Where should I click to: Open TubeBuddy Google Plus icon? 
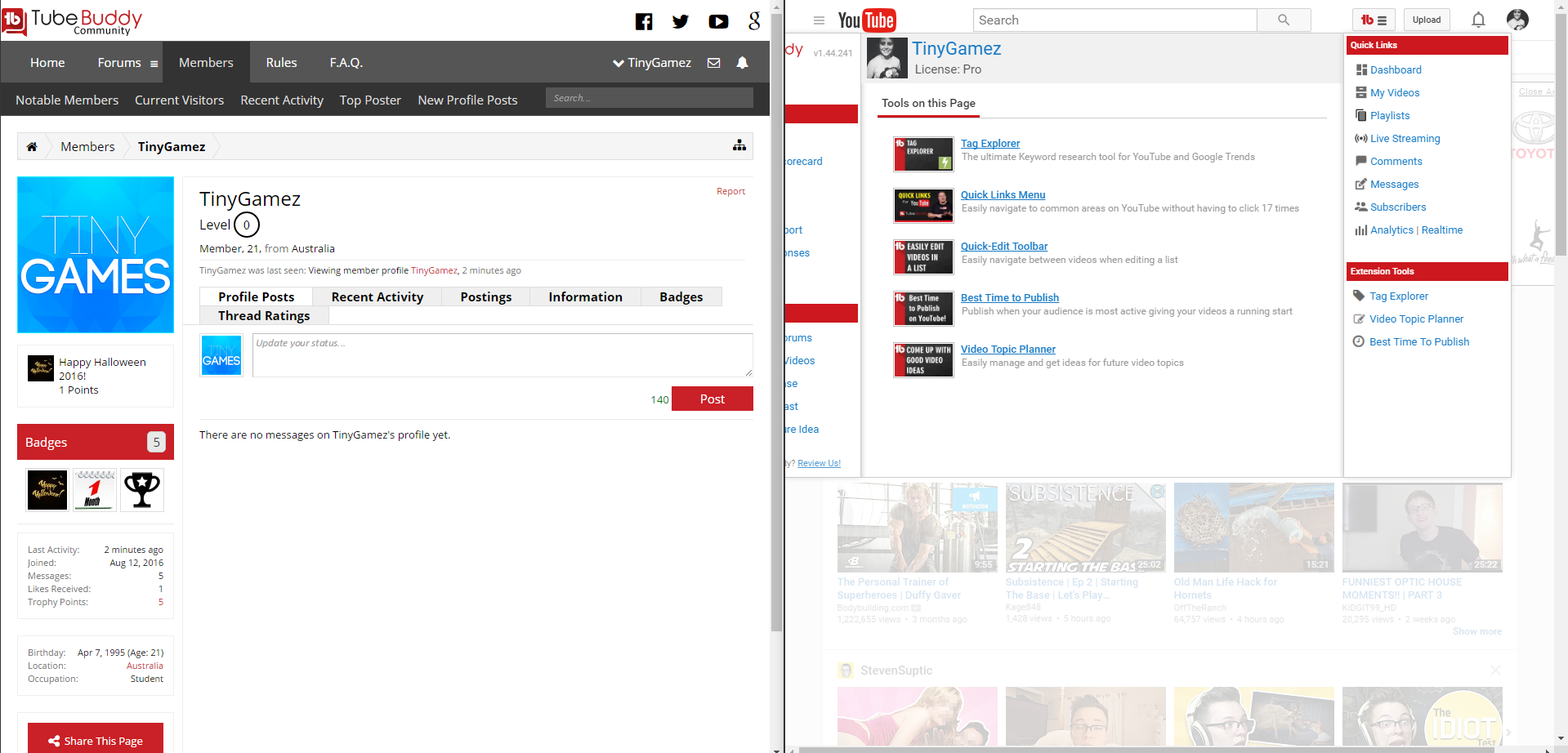pyautogui.click(x=754, y=21)
